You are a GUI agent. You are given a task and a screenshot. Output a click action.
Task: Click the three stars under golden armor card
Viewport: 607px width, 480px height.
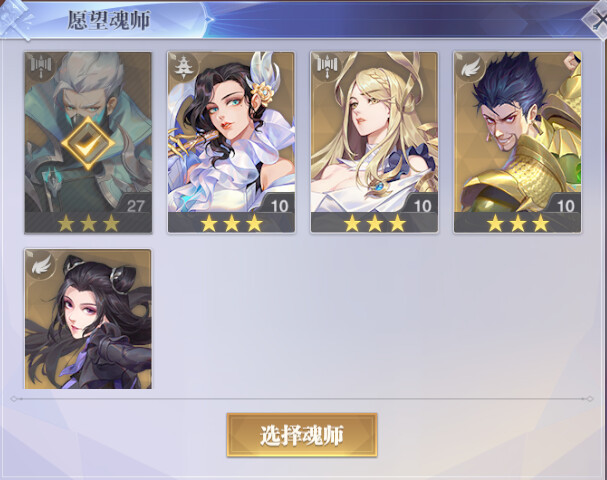coord(518,224)
